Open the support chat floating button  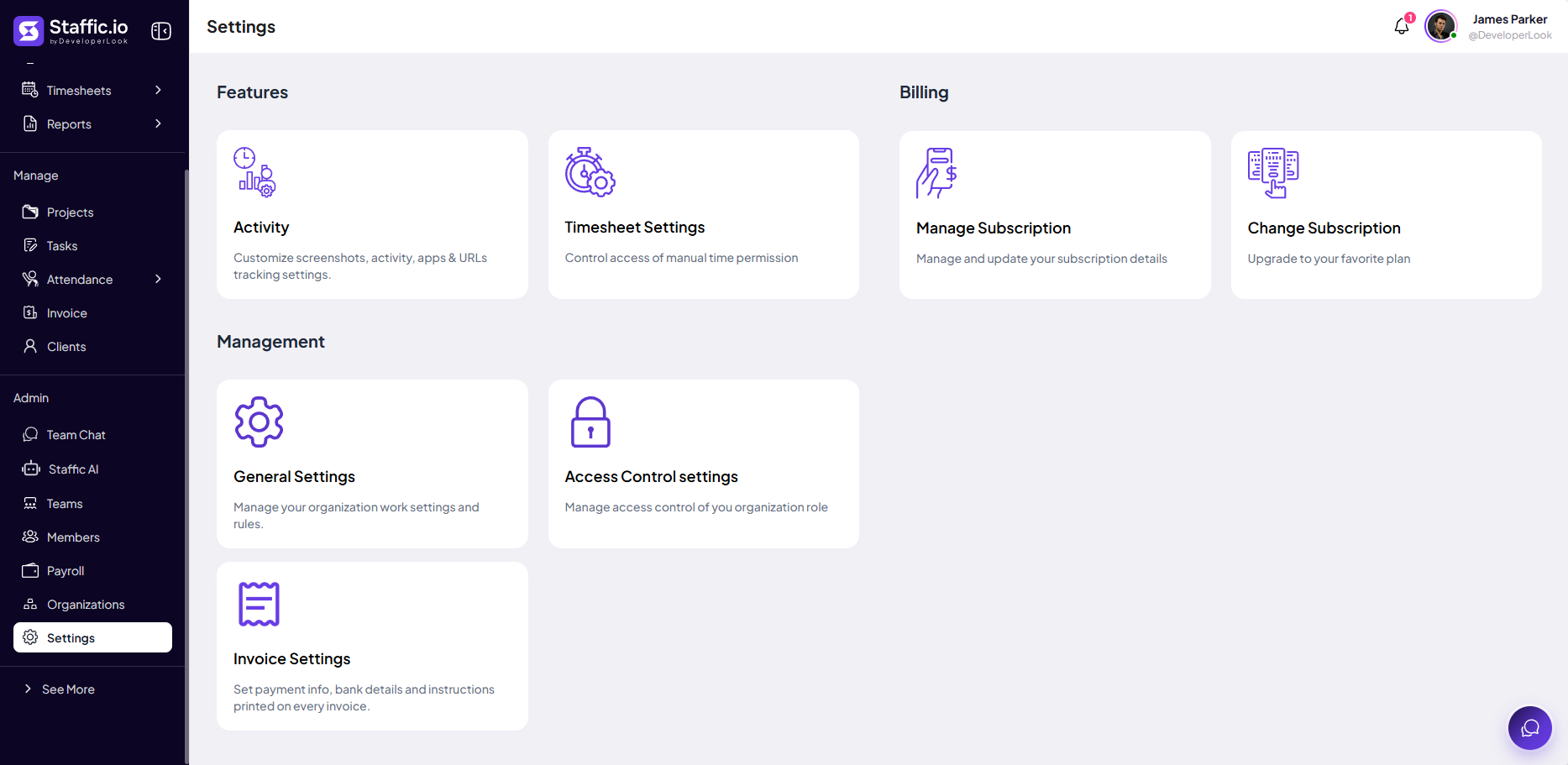point(1530,728)
